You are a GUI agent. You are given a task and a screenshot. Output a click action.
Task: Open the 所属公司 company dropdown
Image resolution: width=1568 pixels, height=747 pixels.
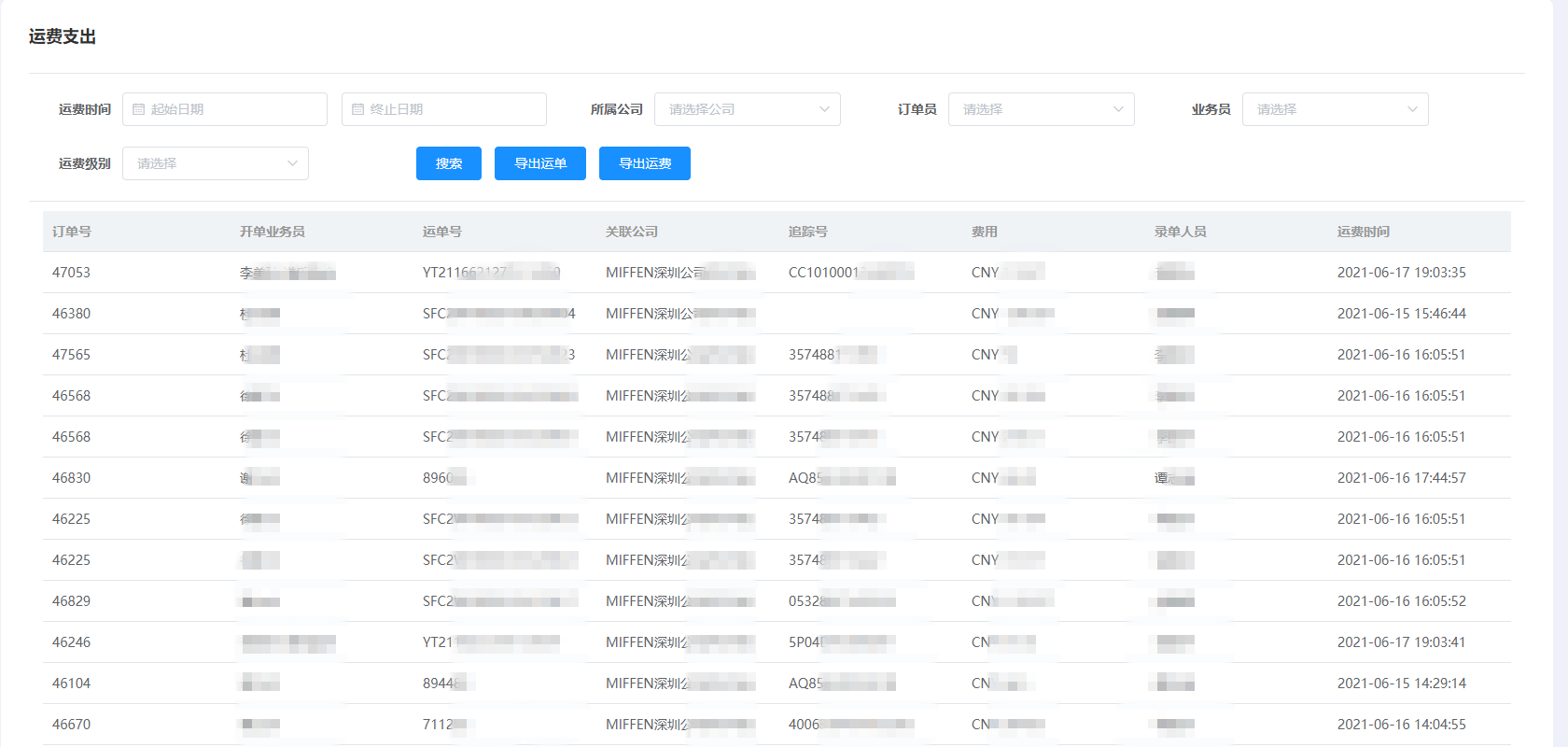(x=747, y=109)
